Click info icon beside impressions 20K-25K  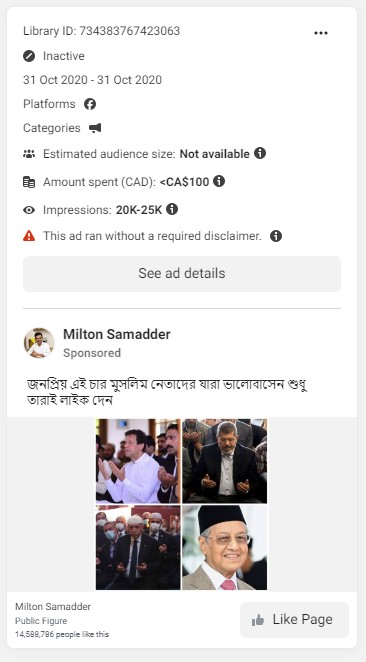(172, 209)
